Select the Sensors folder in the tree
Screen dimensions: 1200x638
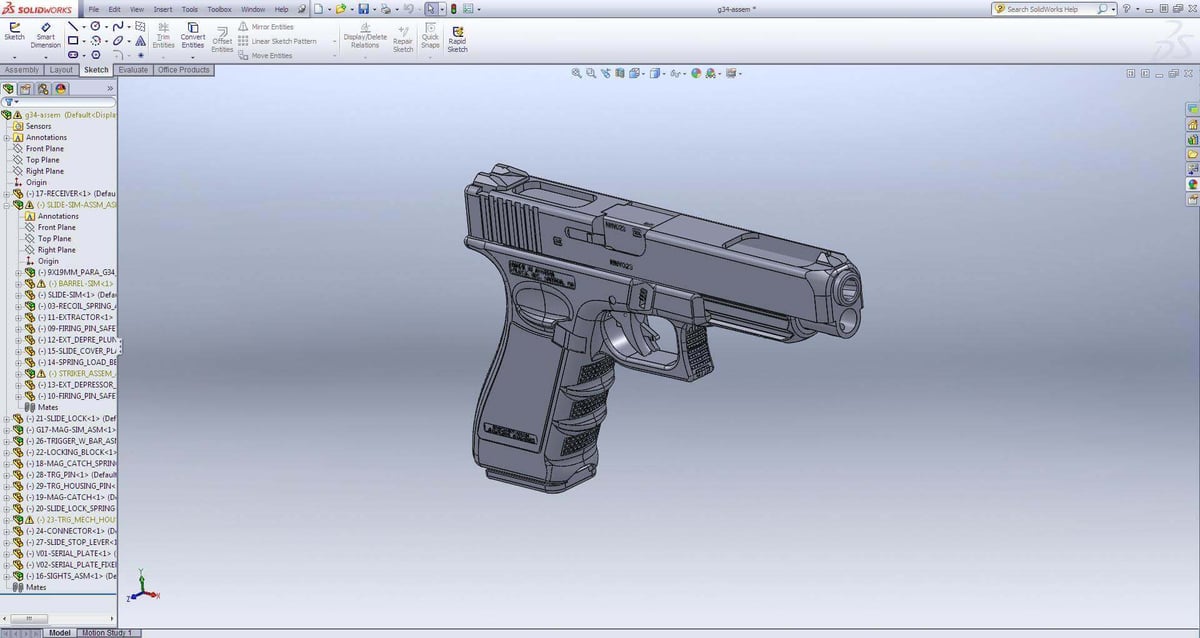32,126
